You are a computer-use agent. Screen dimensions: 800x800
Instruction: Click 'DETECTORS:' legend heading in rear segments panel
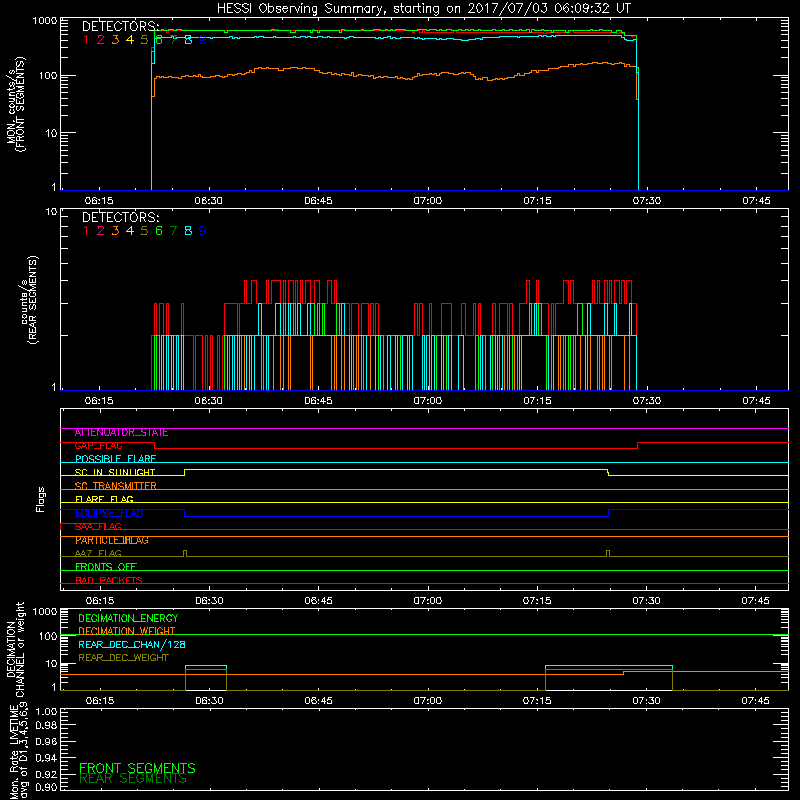click(x=121, y=218)
